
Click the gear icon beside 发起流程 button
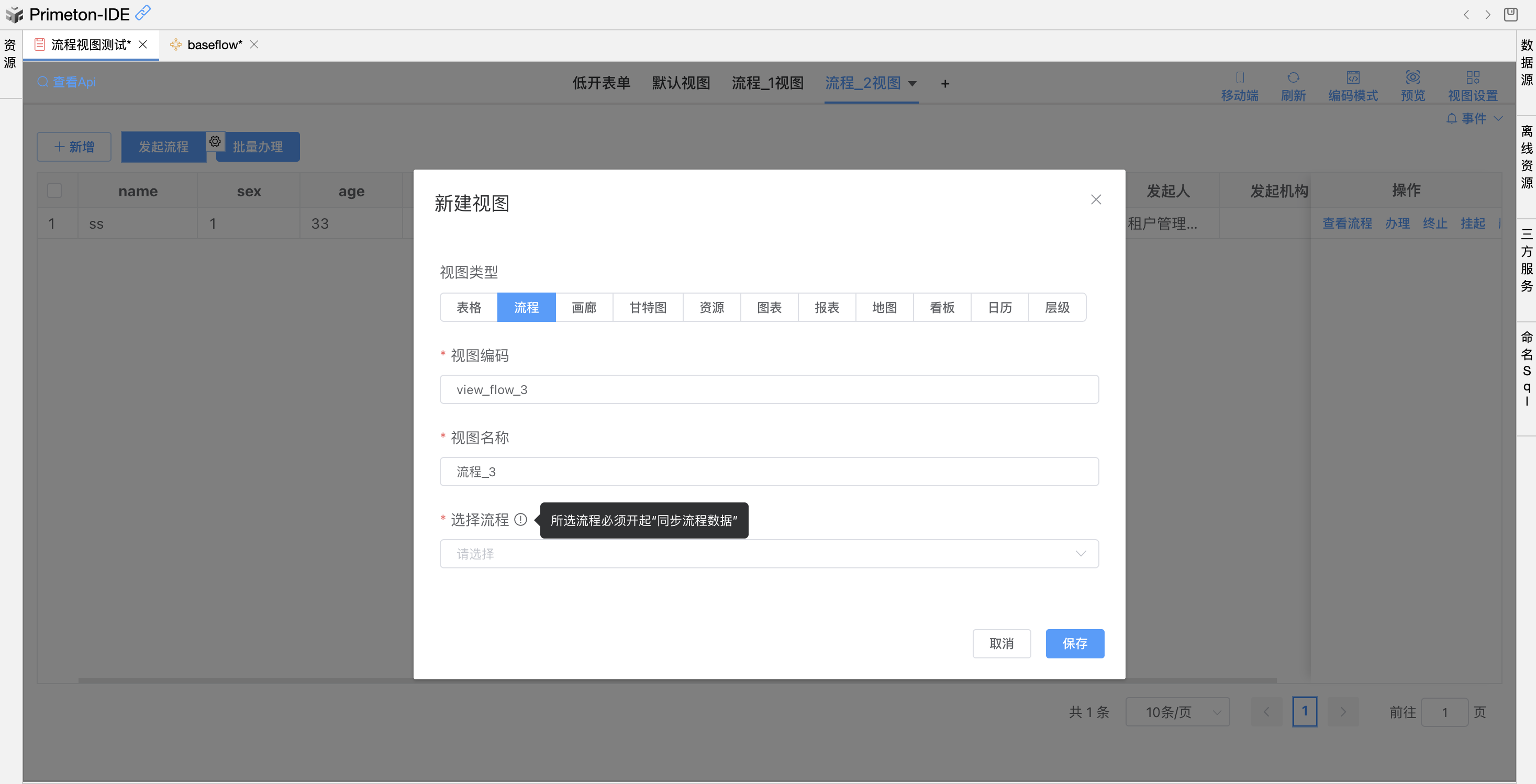coord(215,141)
